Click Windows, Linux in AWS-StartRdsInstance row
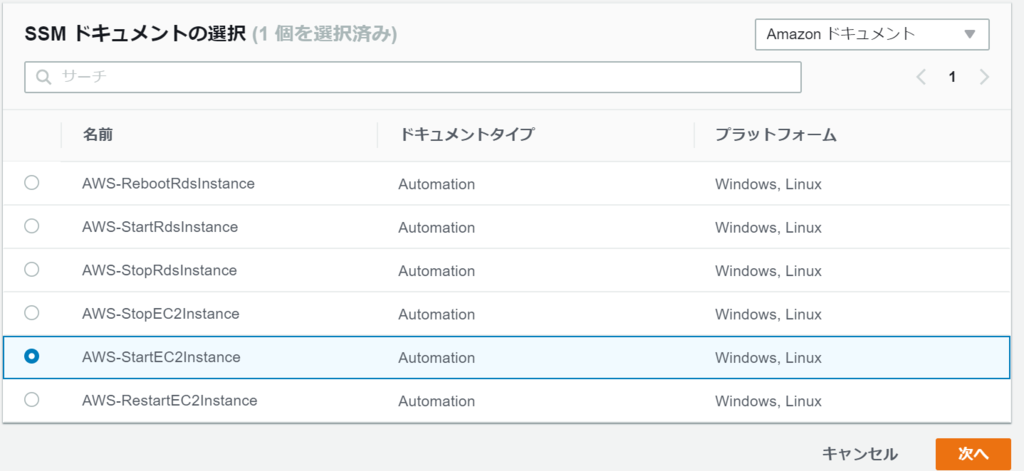This screenshot has width=1024, height=471. point(768,228)
